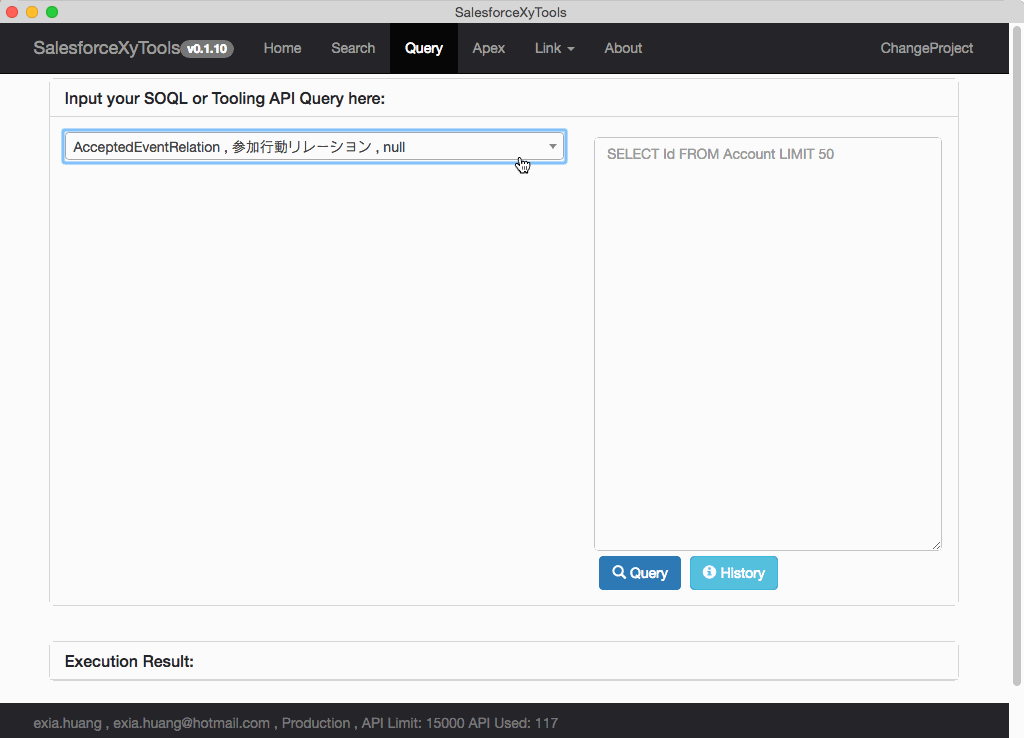Switch to the Apex page
Image resolution: width=1024 pixels, height=738 pixels.
488,48
